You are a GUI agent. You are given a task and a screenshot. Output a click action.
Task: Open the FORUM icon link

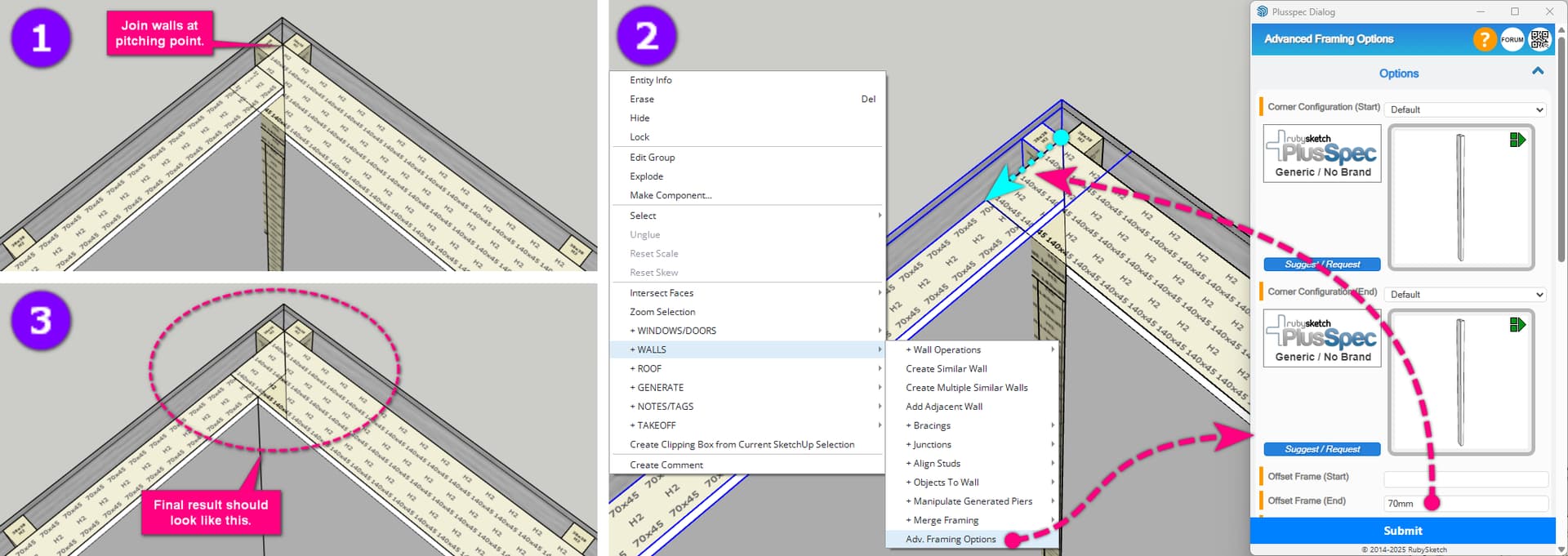click(x=1512, y=39)
